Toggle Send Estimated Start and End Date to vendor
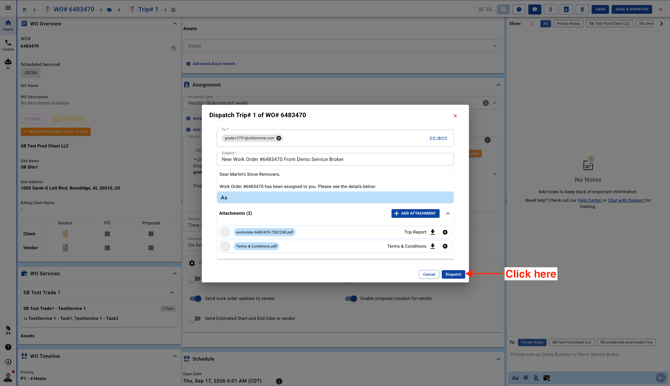The image size is (670, 386). [195, 318]
